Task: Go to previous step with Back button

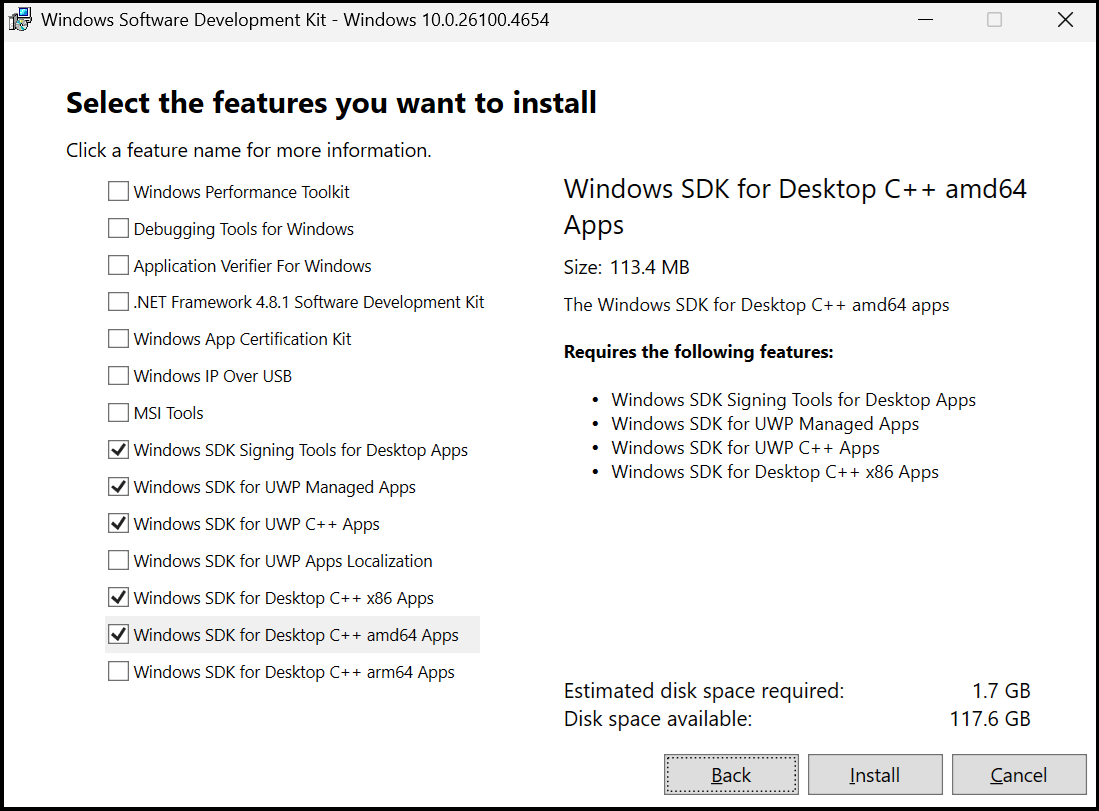Action: tap(731, 775)
